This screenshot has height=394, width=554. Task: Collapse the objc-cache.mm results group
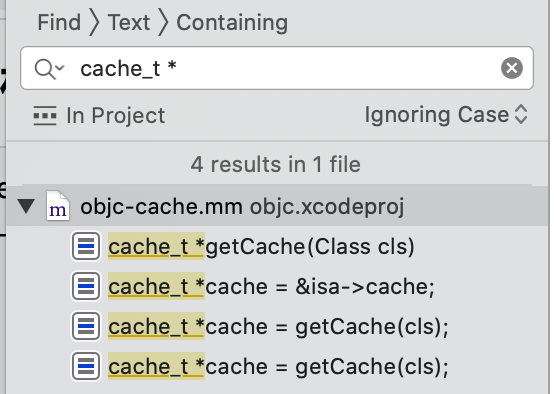[26, 206]
